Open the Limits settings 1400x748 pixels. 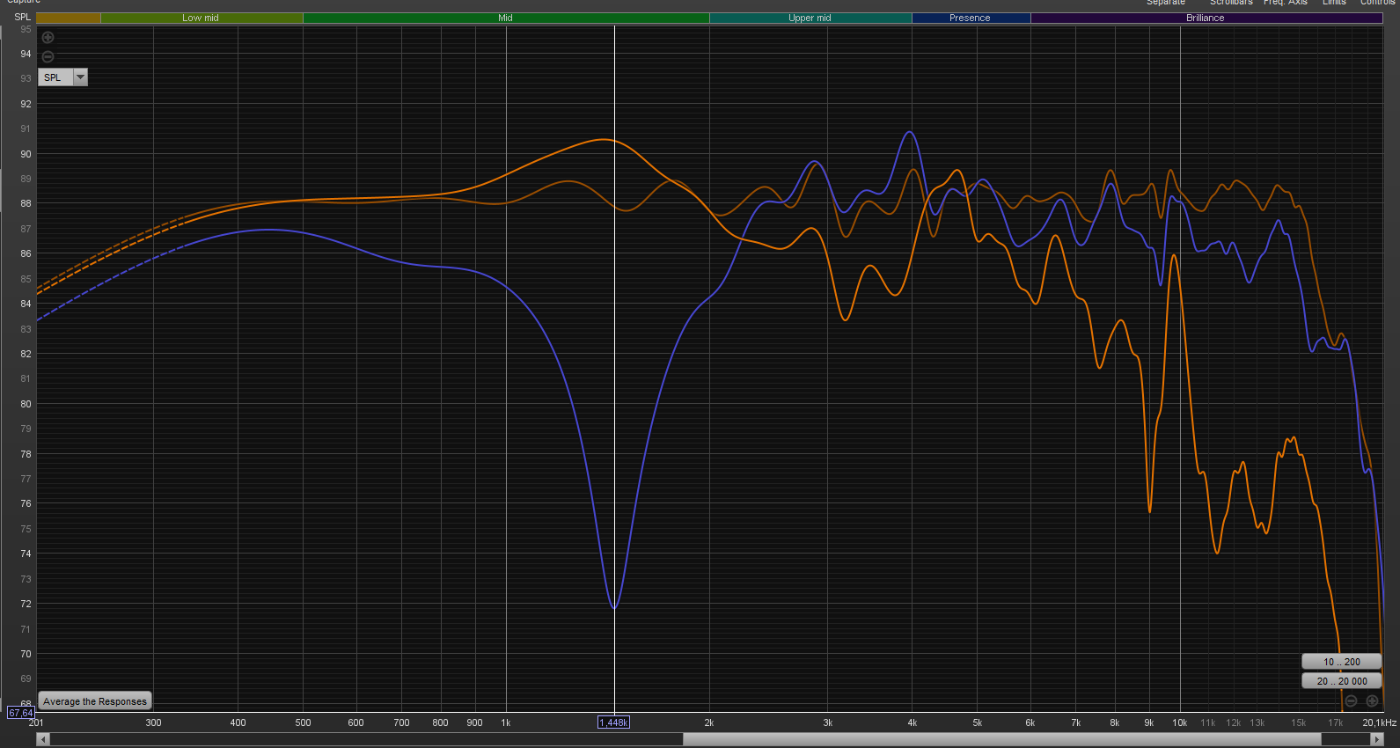(1334, 3)
